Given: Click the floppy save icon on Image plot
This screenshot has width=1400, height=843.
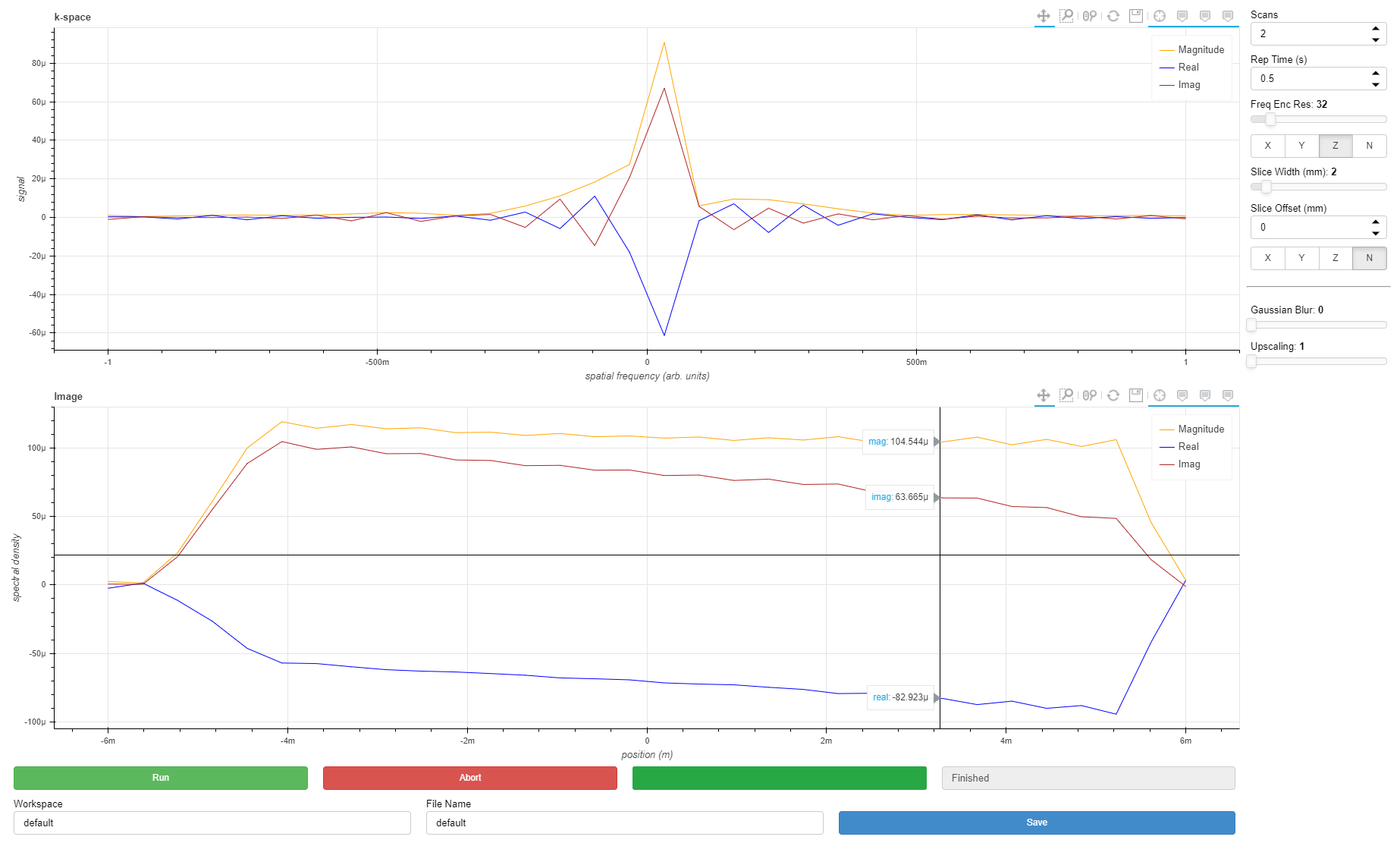Looking at the screenshot, I should coord(1136,395).
